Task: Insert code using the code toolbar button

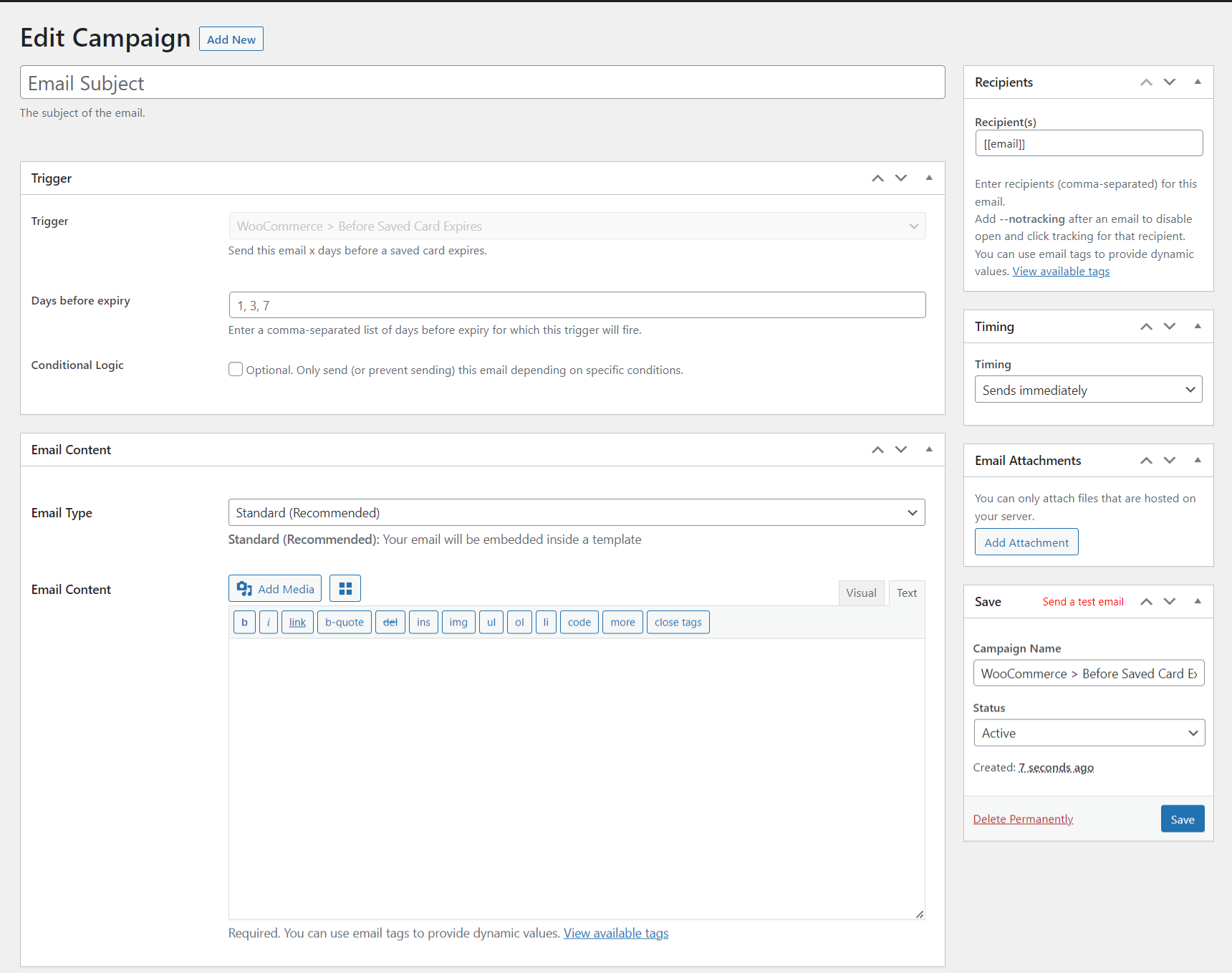Action: pos(579,622)
